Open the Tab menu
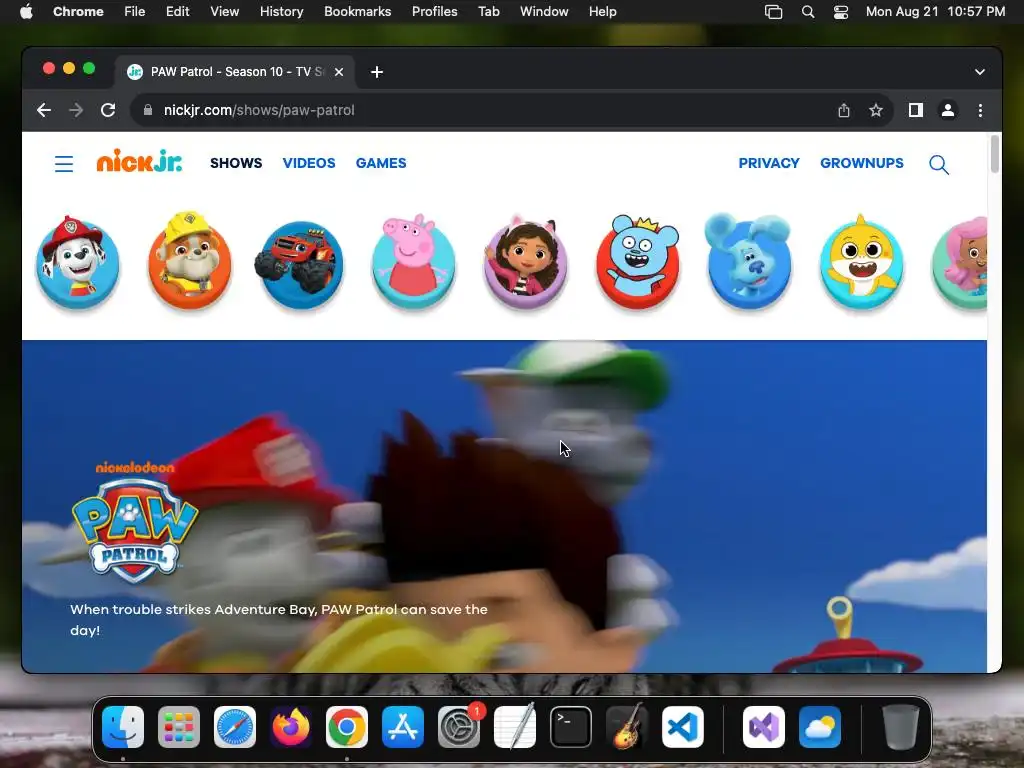 click(x=488, y=12)
